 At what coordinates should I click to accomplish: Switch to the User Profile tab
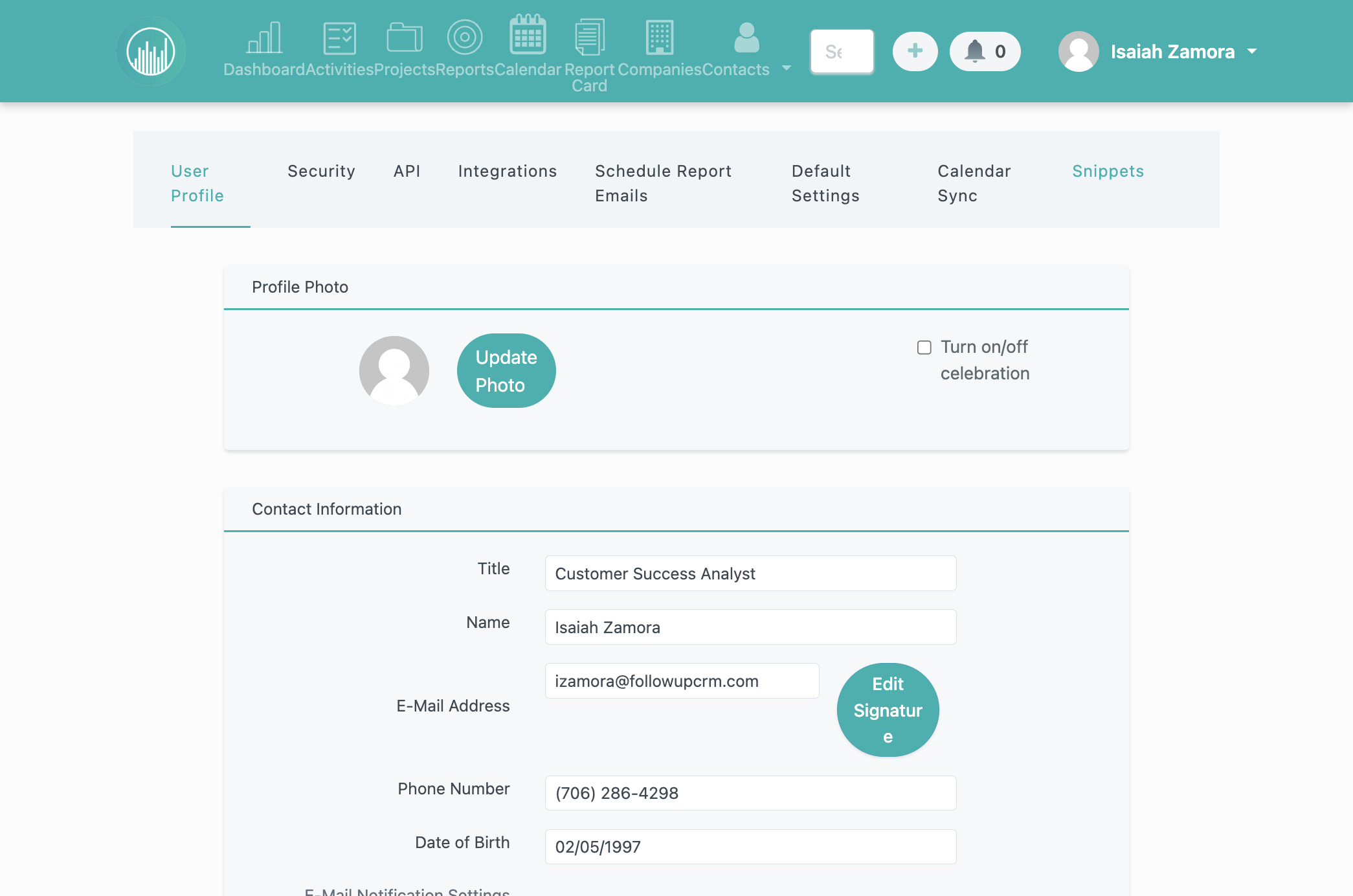(210, 183)
